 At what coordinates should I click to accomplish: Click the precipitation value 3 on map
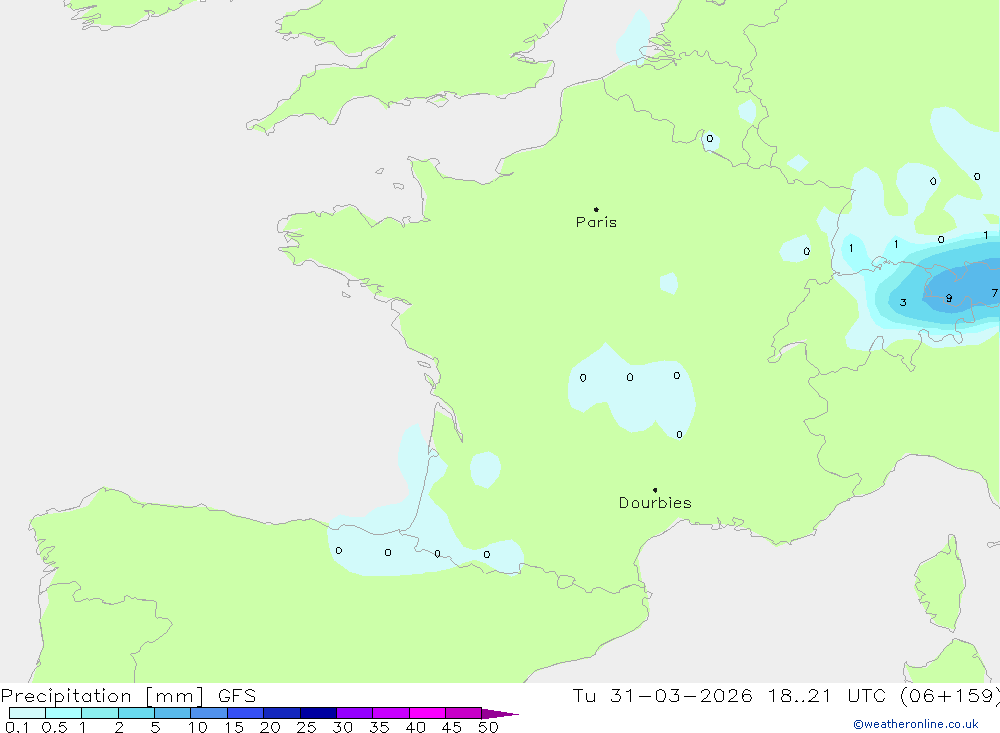(903, 302)
